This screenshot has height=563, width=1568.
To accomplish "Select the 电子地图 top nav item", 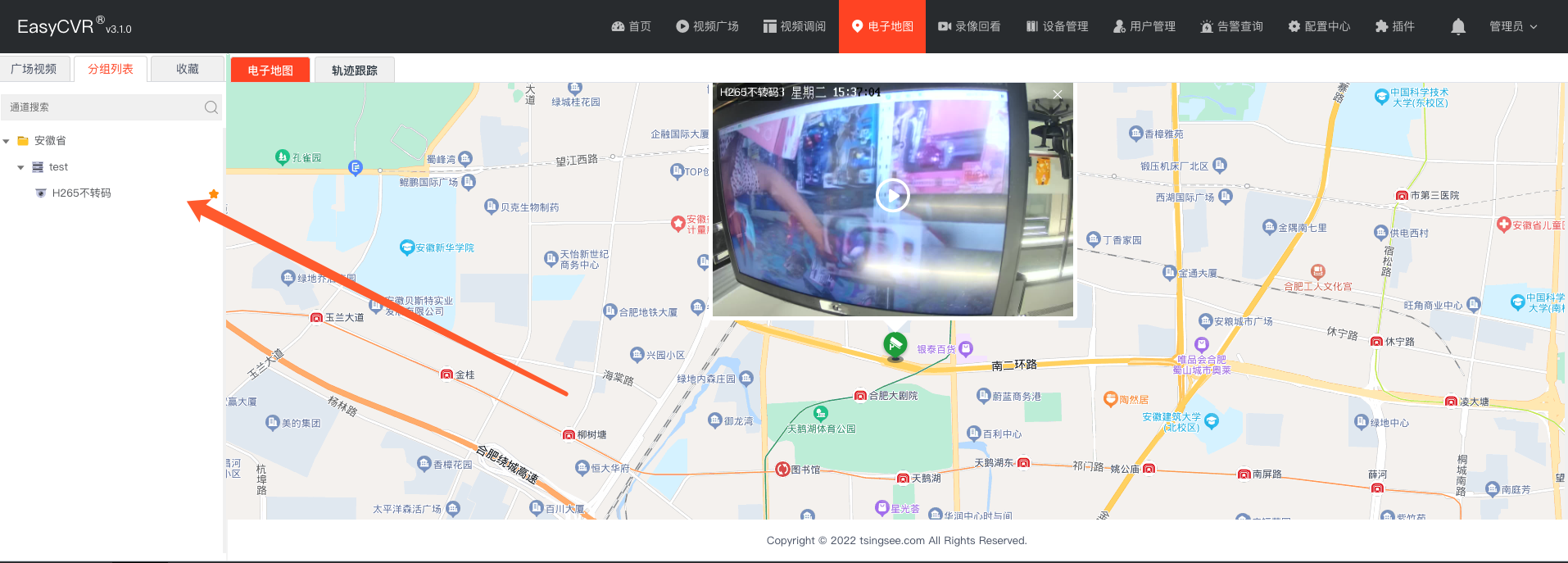I will (x=882, y=26).
